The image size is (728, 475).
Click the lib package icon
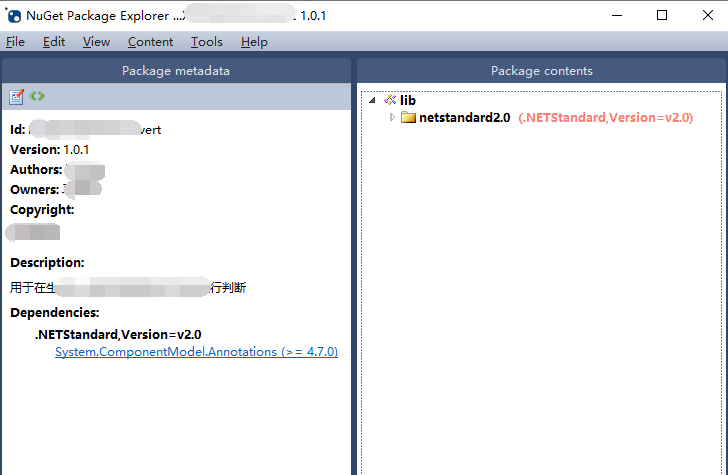click(390, 100)
